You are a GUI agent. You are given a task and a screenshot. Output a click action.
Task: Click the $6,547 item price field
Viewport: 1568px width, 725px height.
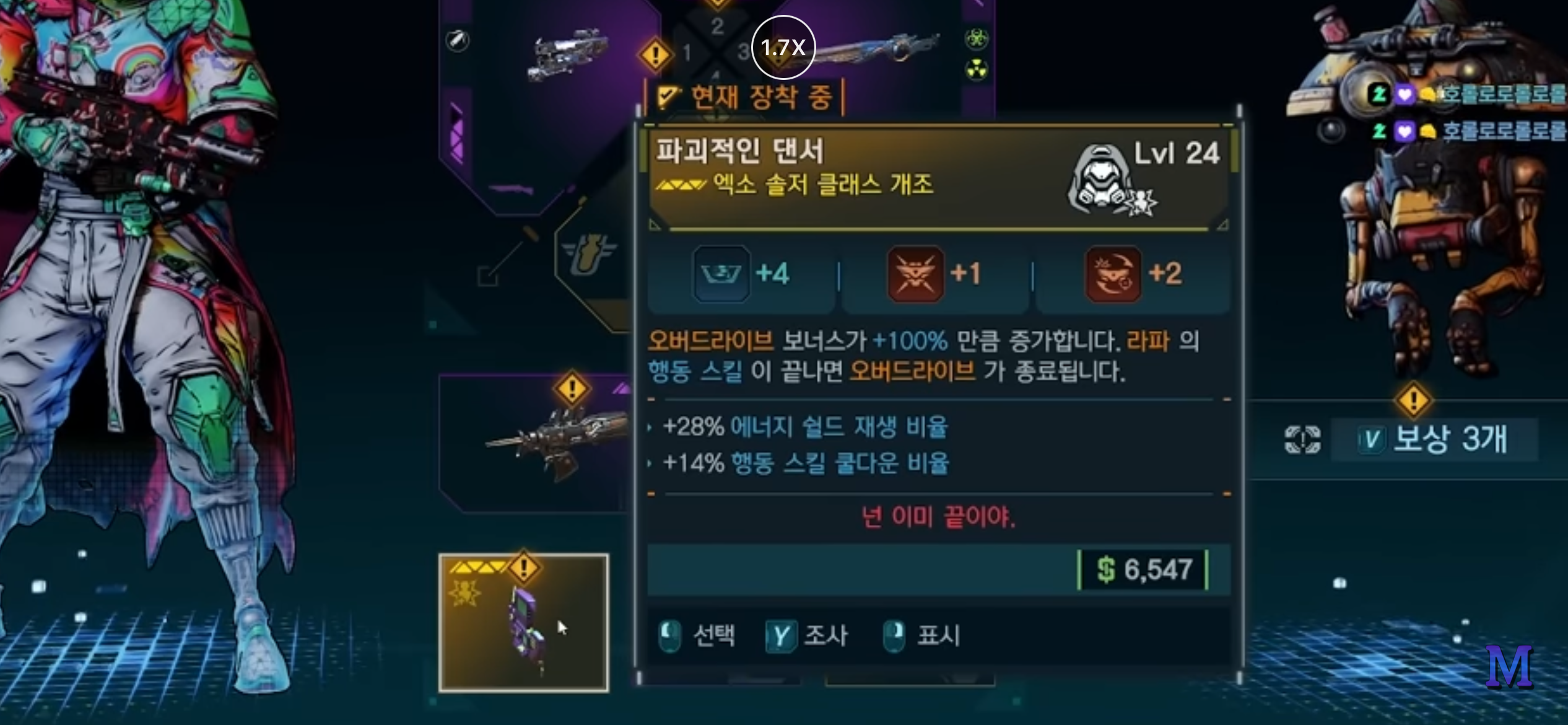click(1143, 569)
